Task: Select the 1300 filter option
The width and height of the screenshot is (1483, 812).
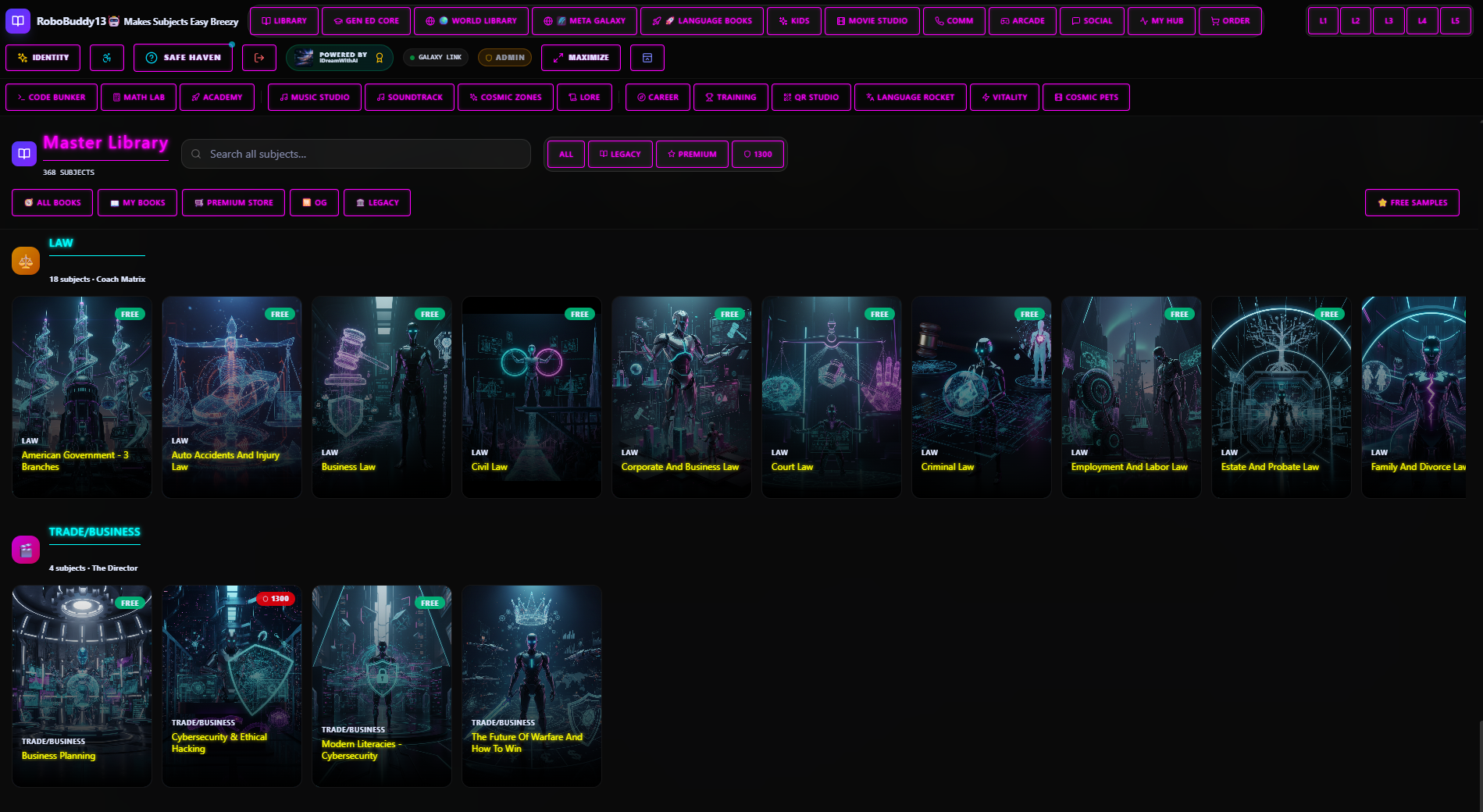Action: pyautogui.click(x=758, y=155)
